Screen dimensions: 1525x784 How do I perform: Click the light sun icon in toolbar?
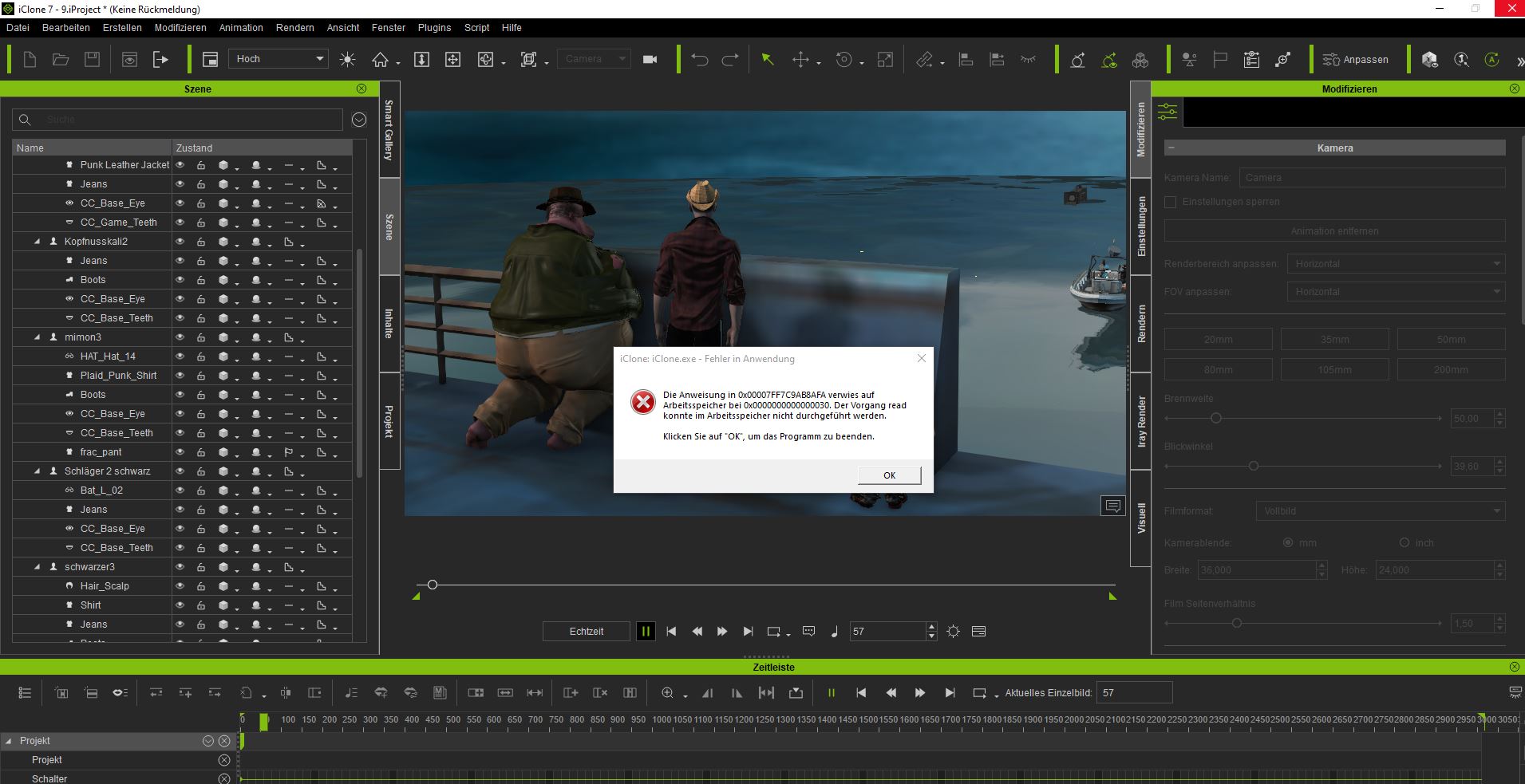[347, 59]
